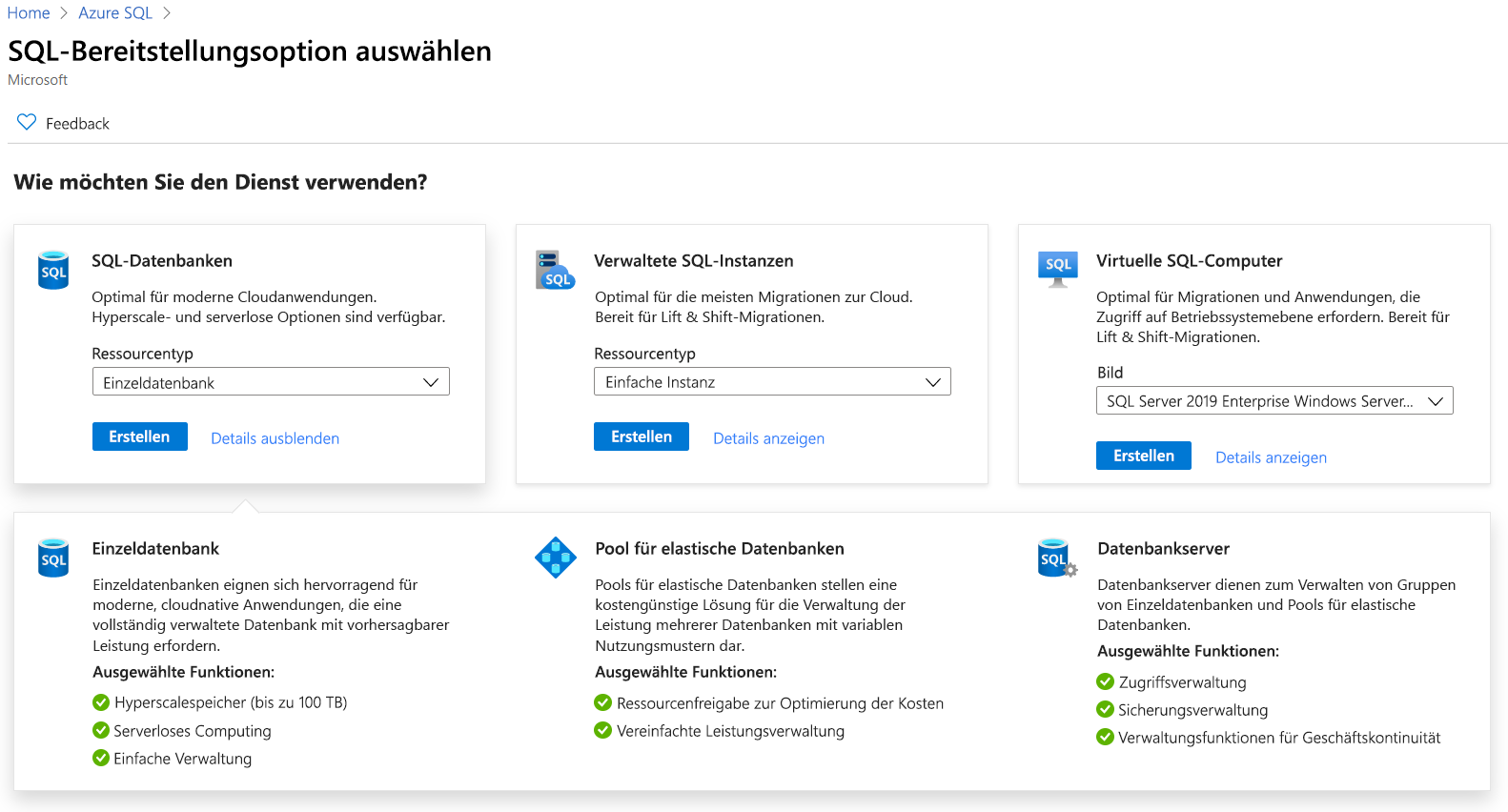Click green check next to Vereinfachte Leistungsverwaltung
The height and width of the screenshot is (812, 1508).
tap(602, 730)
